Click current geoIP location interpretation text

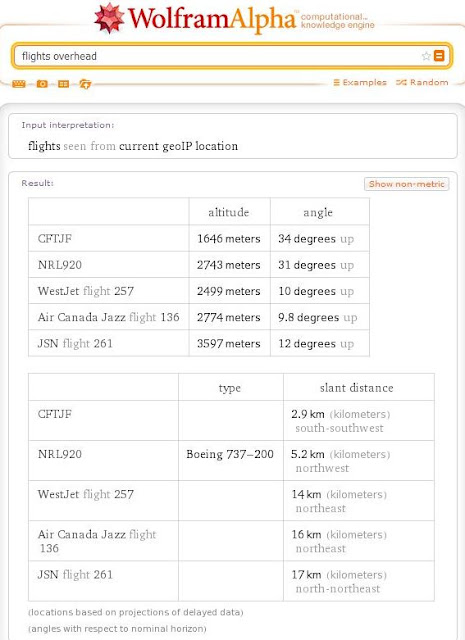178,146
